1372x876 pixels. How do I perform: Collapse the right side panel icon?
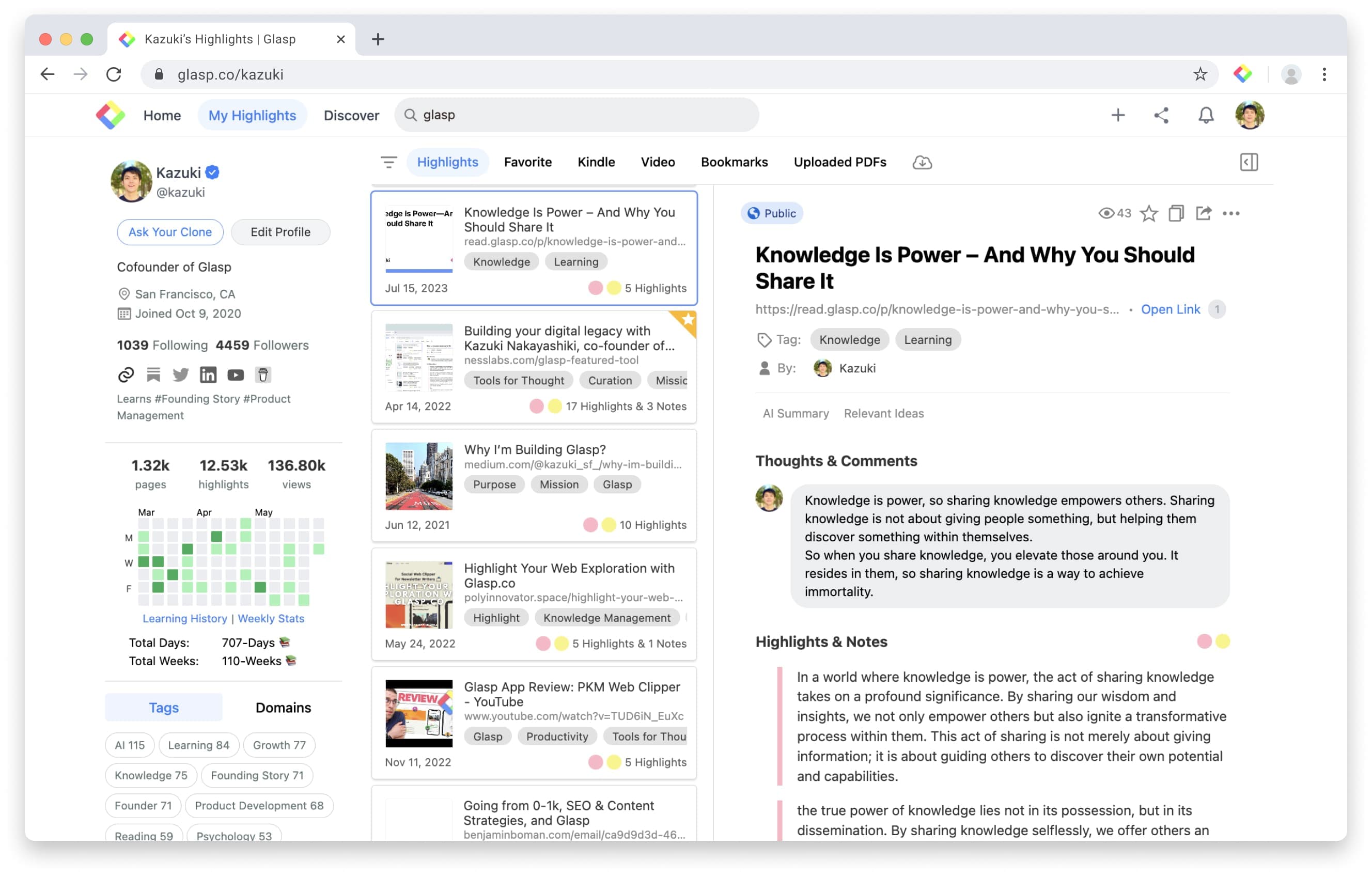(1248, 162)
